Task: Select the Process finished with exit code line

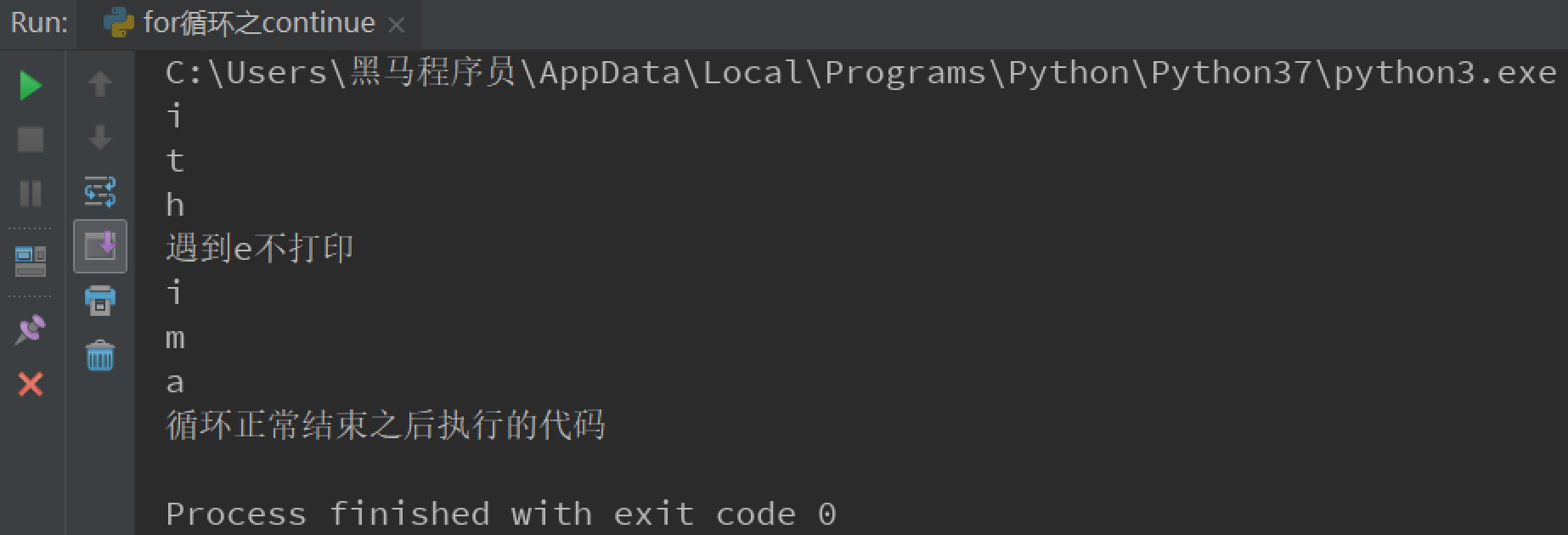Action: click(x=501, y=512)
